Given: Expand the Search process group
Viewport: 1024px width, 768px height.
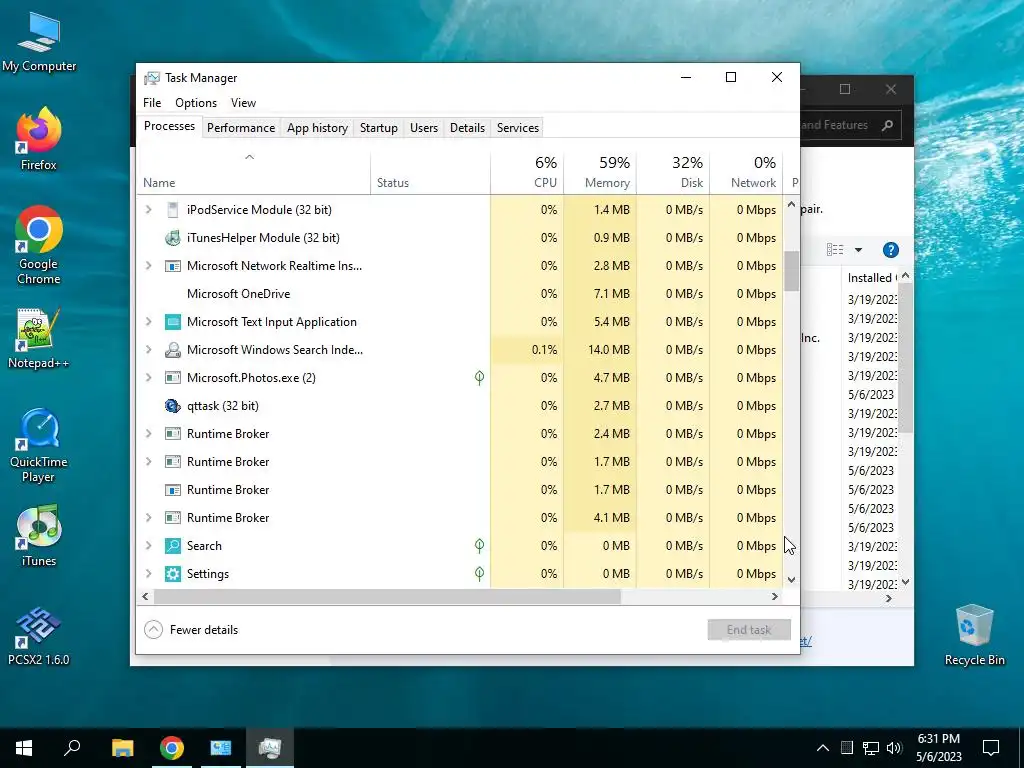Looking at the screenshot, I should [149, 546].
